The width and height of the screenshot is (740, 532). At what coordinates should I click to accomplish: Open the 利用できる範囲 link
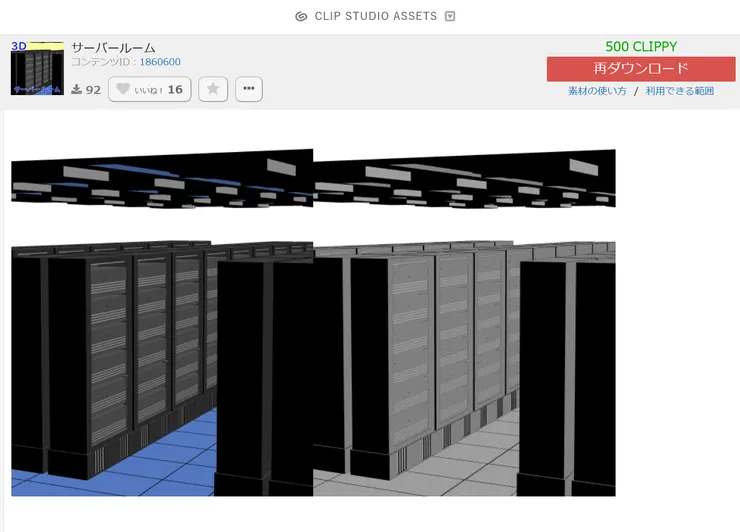[680, 91]
